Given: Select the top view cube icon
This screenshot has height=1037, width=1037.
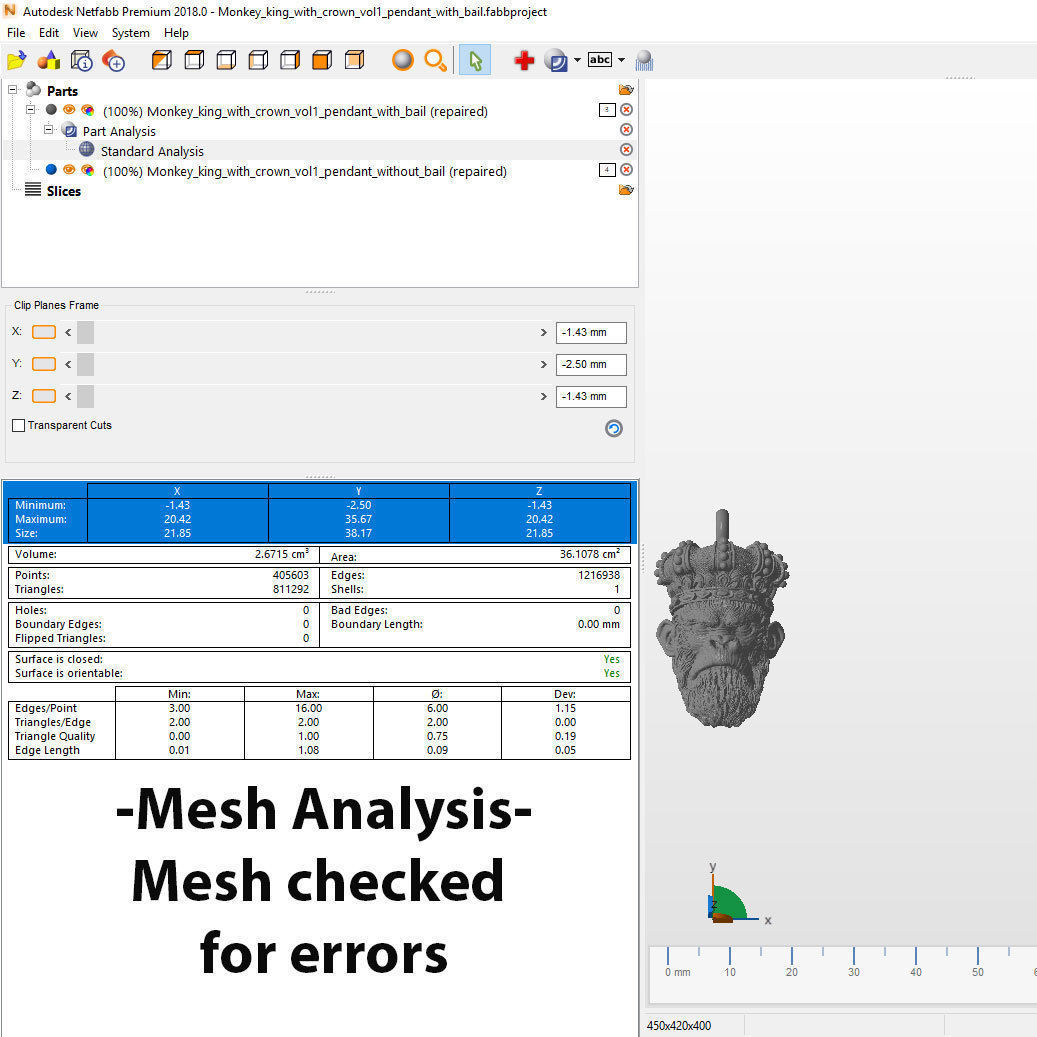Looking at the screenshot, I should tap(194, 60).
